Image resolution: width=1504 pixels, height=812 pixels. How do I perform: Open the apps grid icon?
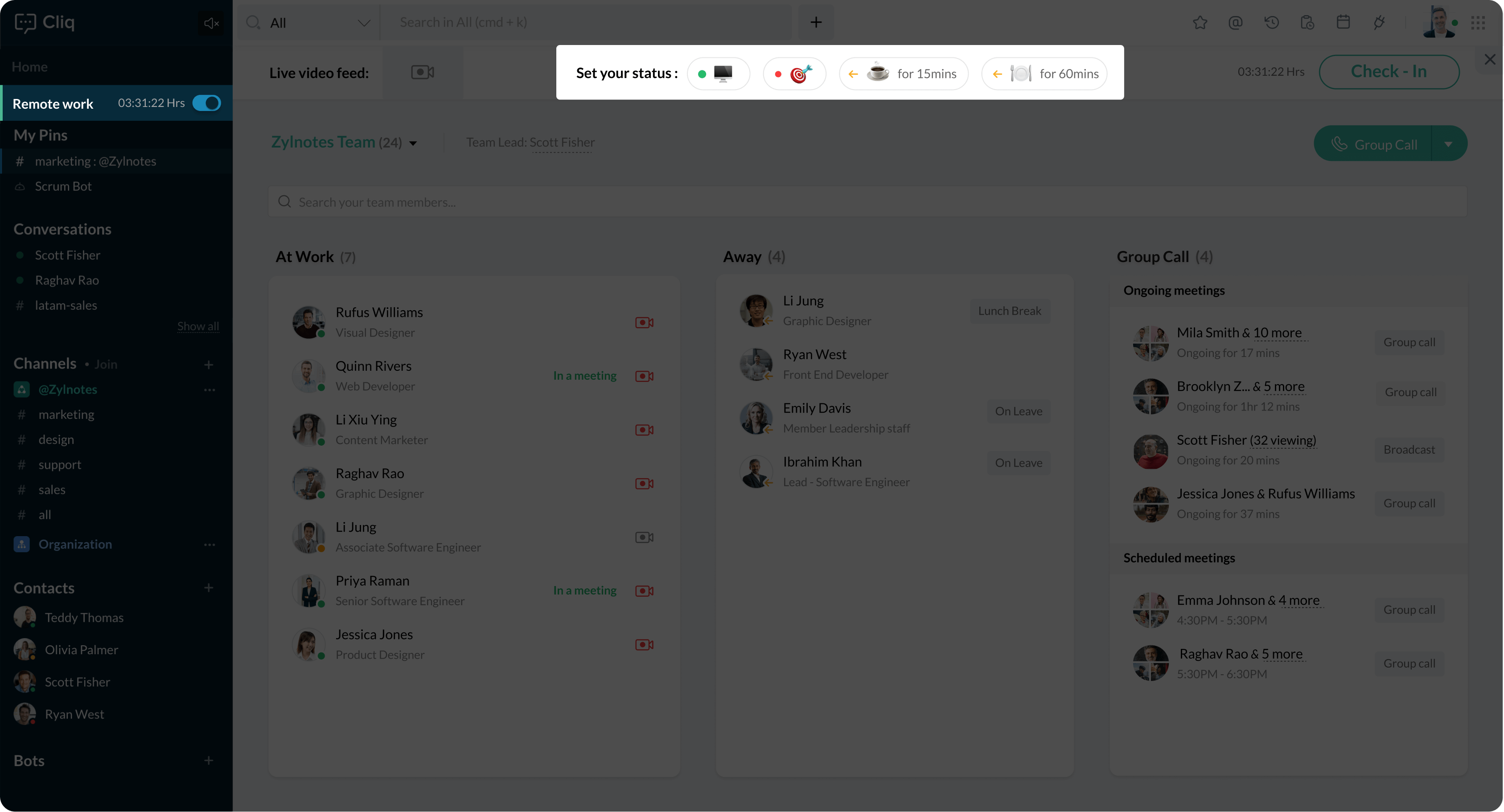(x=1478, y=23)
